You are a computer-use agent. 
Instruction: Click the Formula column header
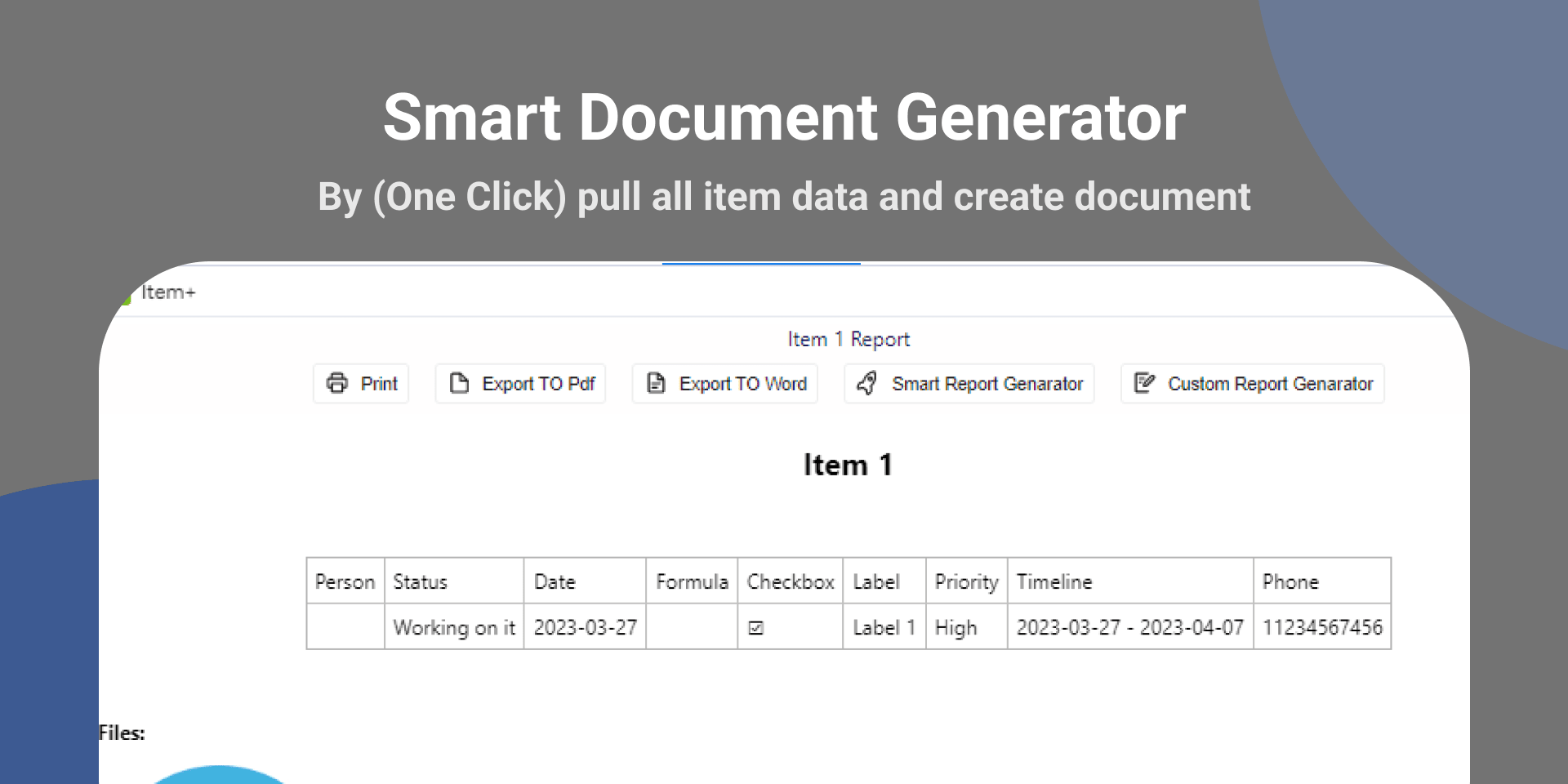tap(692, 581)
